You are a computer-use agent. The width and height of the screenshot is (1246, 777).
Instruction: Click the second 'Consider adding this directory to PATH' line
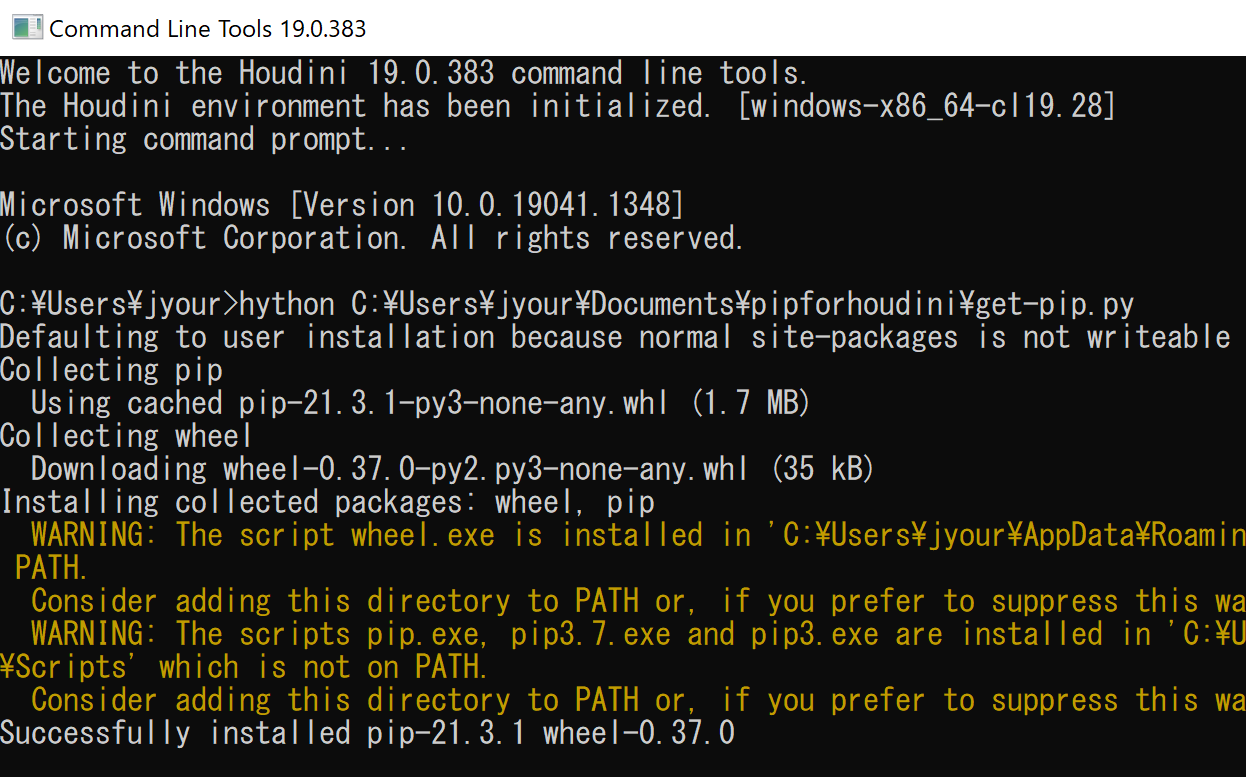638,700
